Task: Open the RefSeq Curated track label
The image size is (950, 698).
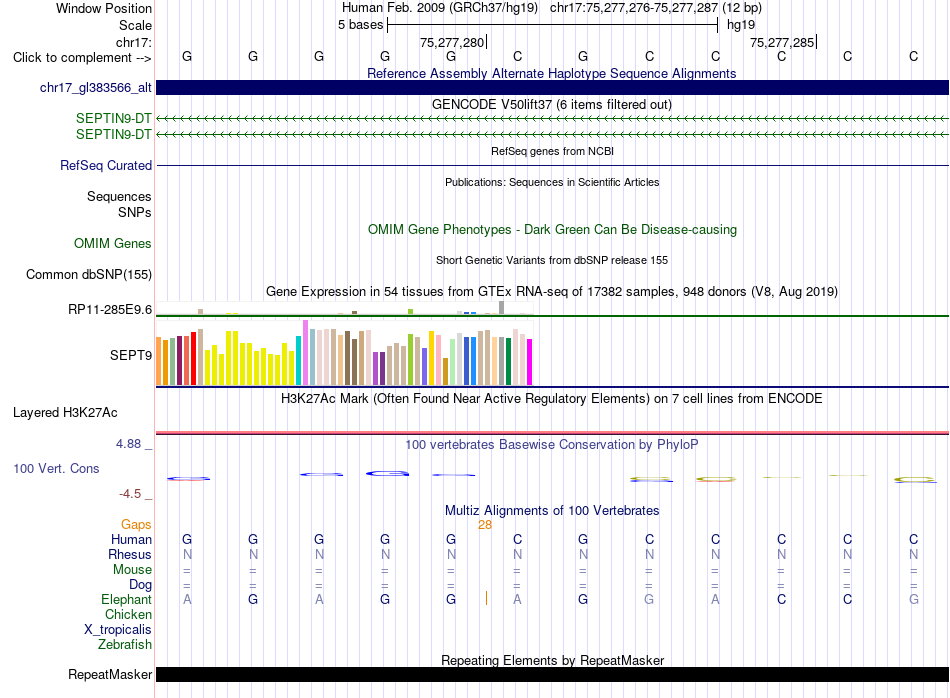Action: (x=106, y=165)
